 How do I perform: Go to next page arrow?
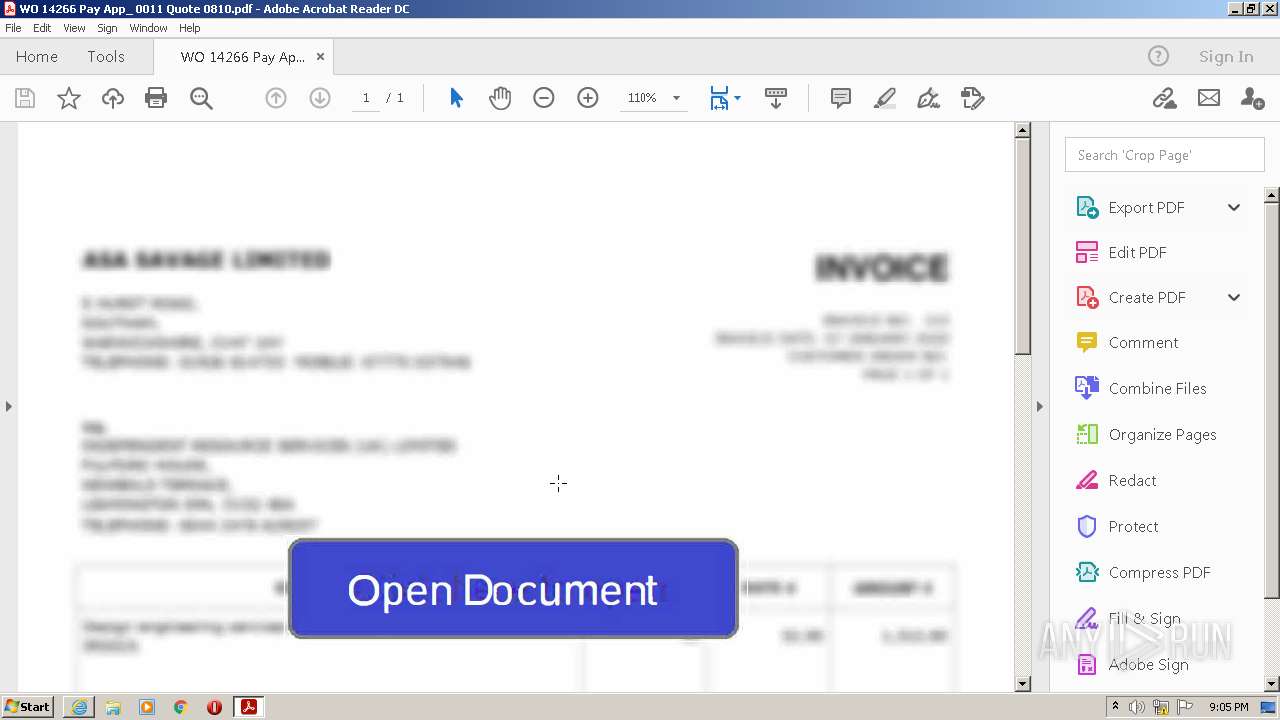point(320,98)
